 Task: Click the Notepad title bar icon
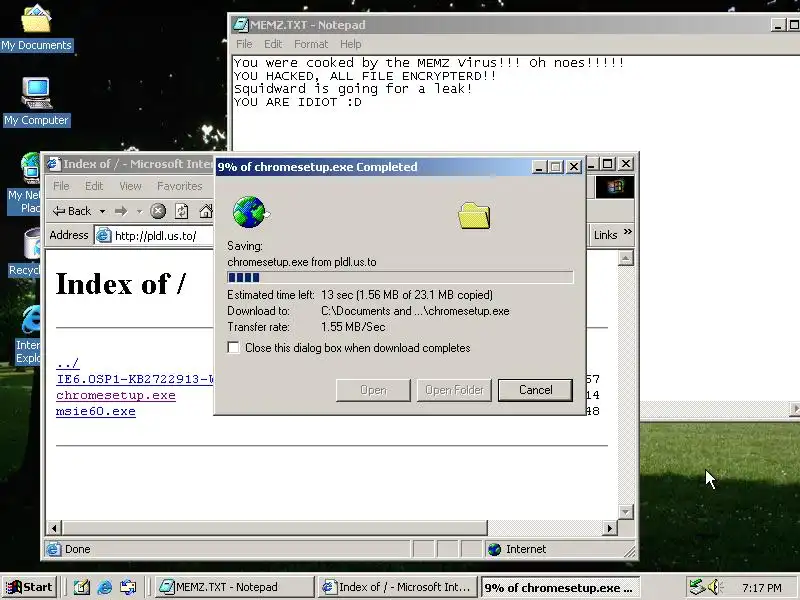point(239,24)
